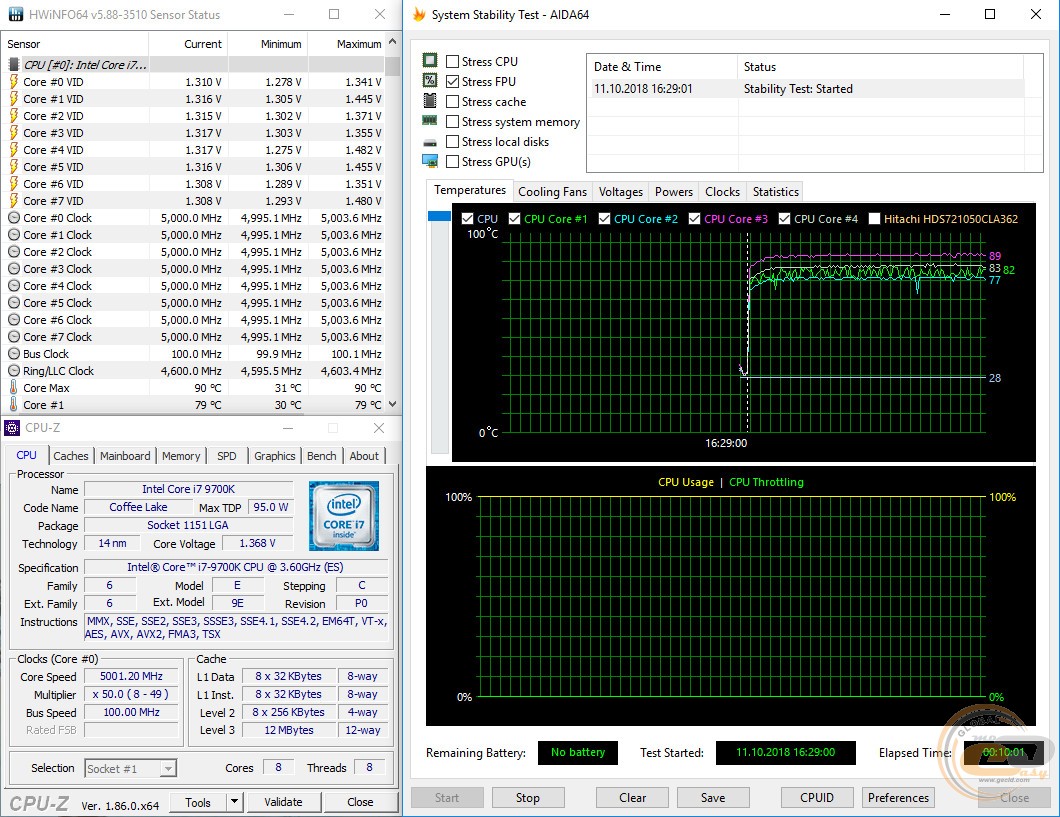
Task: Uncheck the Stress FPU checkbox
Action: pyautogui.click(x=452, y=82)
